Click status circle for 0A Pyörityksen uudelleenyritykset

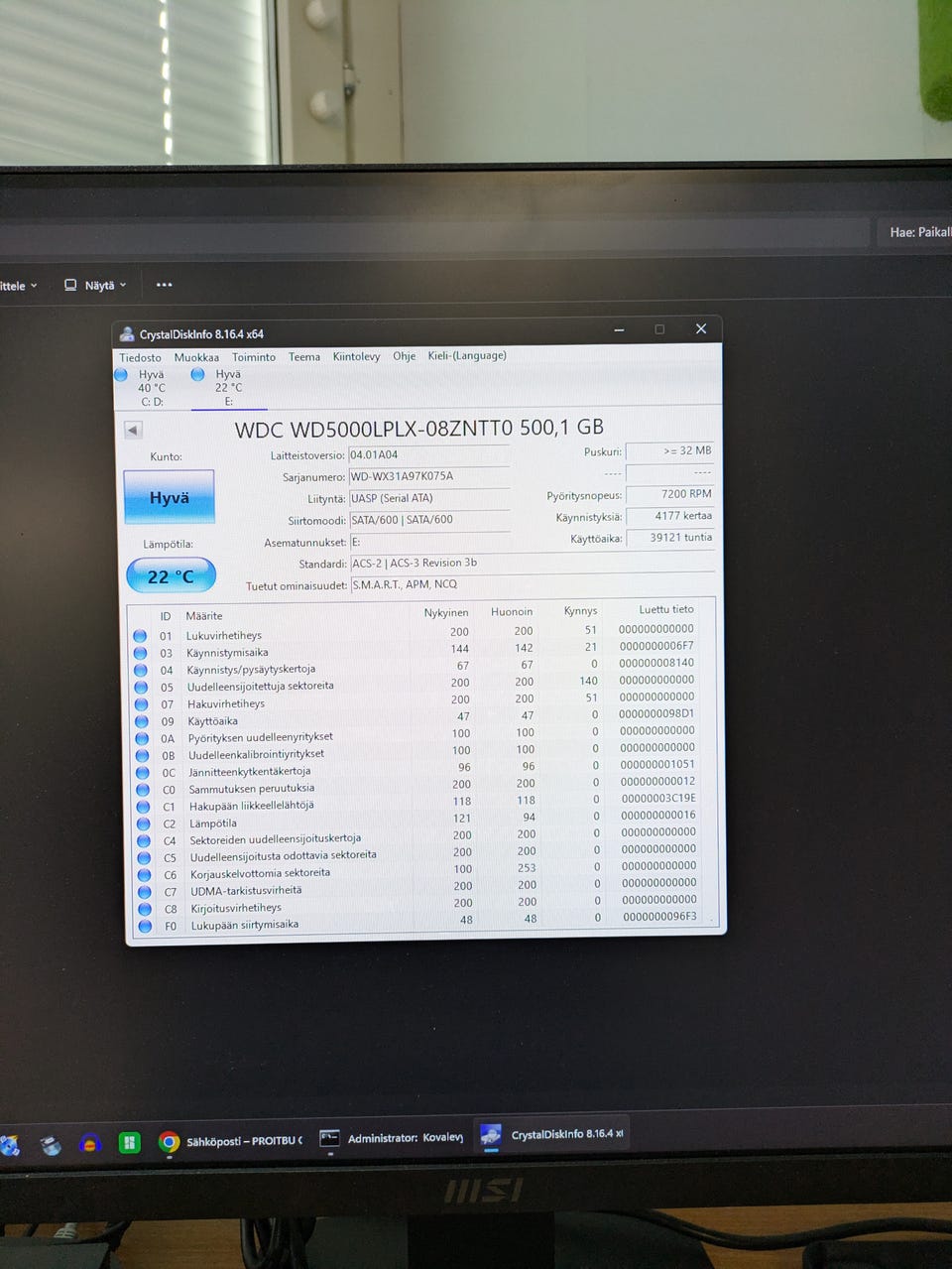click(142, 738)
